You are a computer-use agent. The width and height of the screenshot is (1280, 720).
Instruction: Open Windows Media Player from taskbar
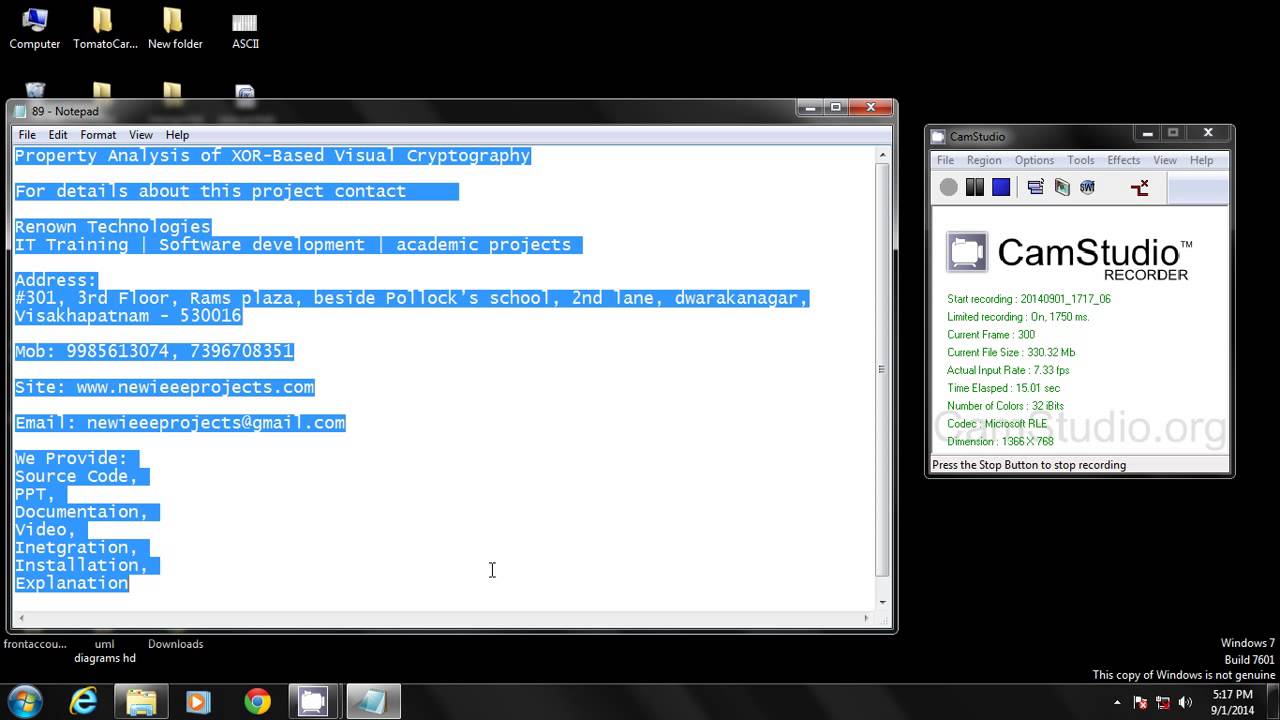[198, 702]
